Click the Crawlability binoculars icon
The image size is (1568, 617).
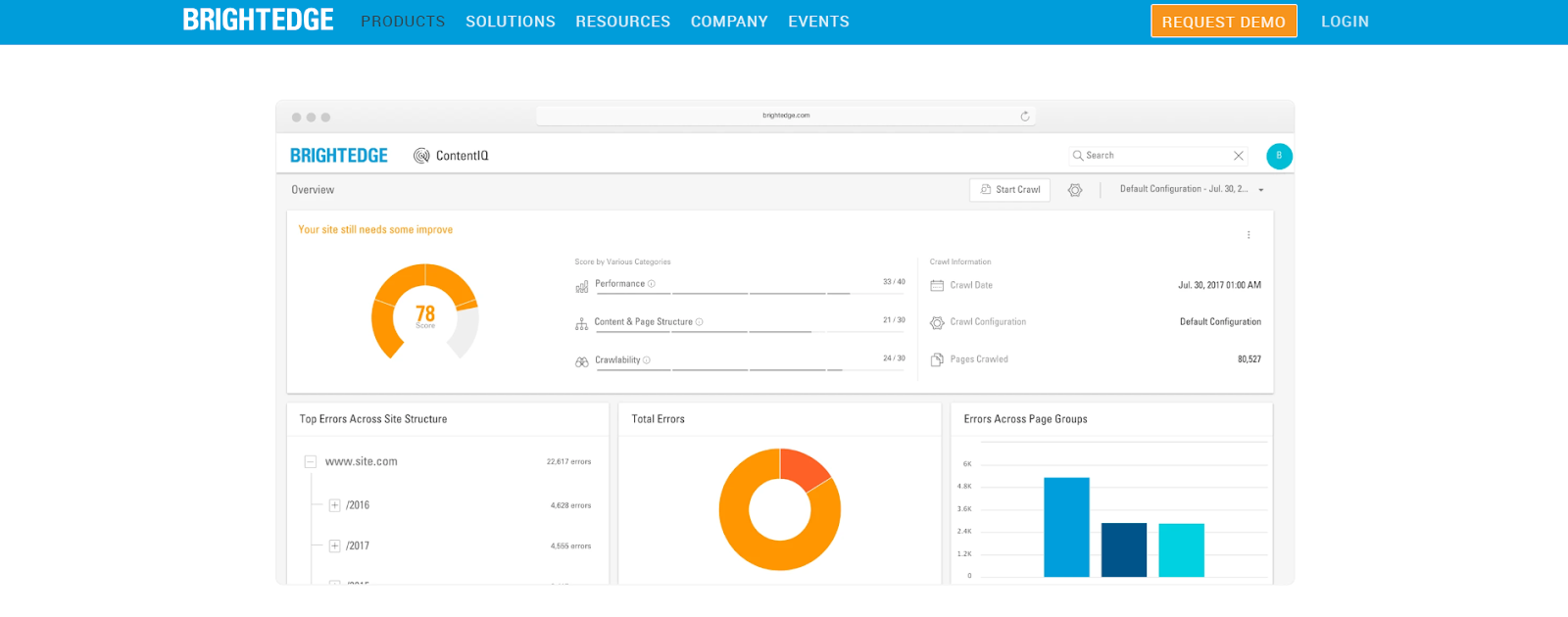coord(582,361)
